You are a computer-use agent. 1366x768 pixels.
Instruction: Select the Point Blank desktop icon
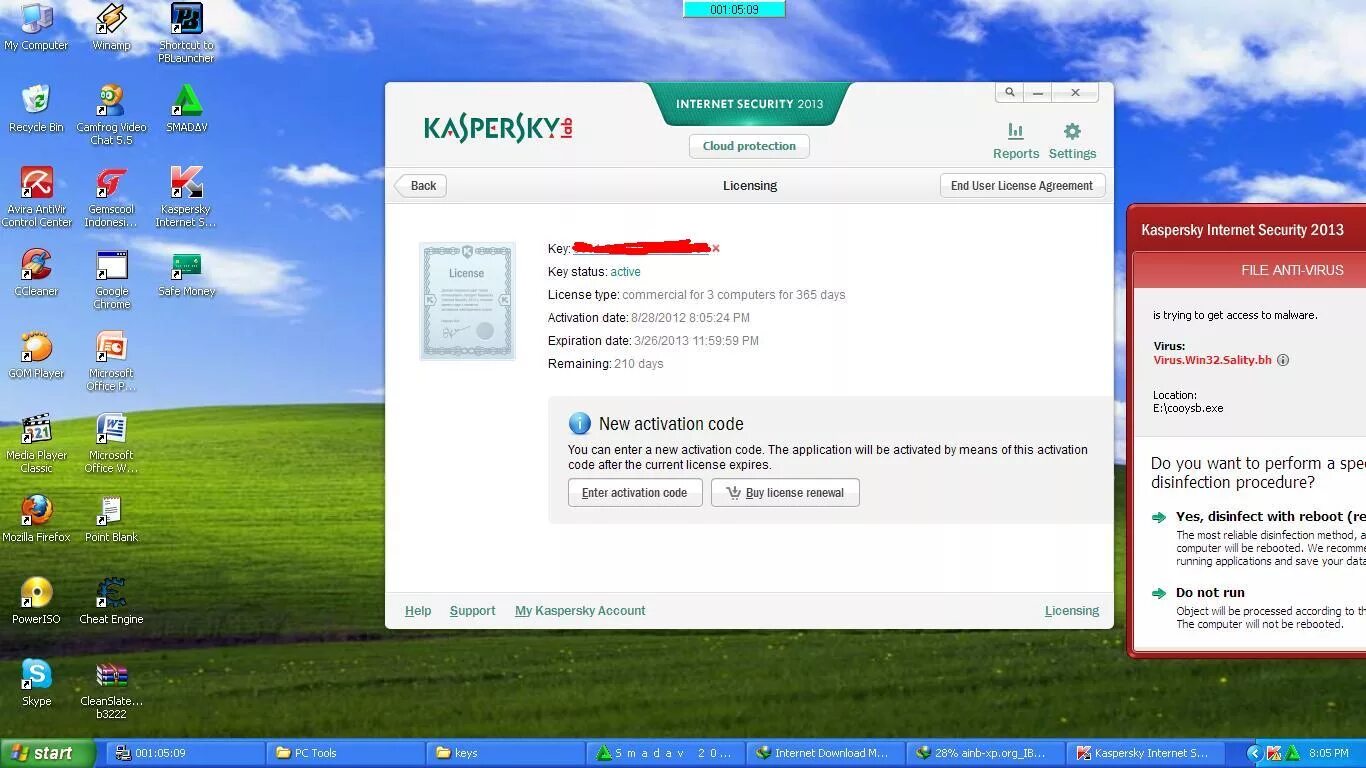pyautogui.click(x=111, y=519)
